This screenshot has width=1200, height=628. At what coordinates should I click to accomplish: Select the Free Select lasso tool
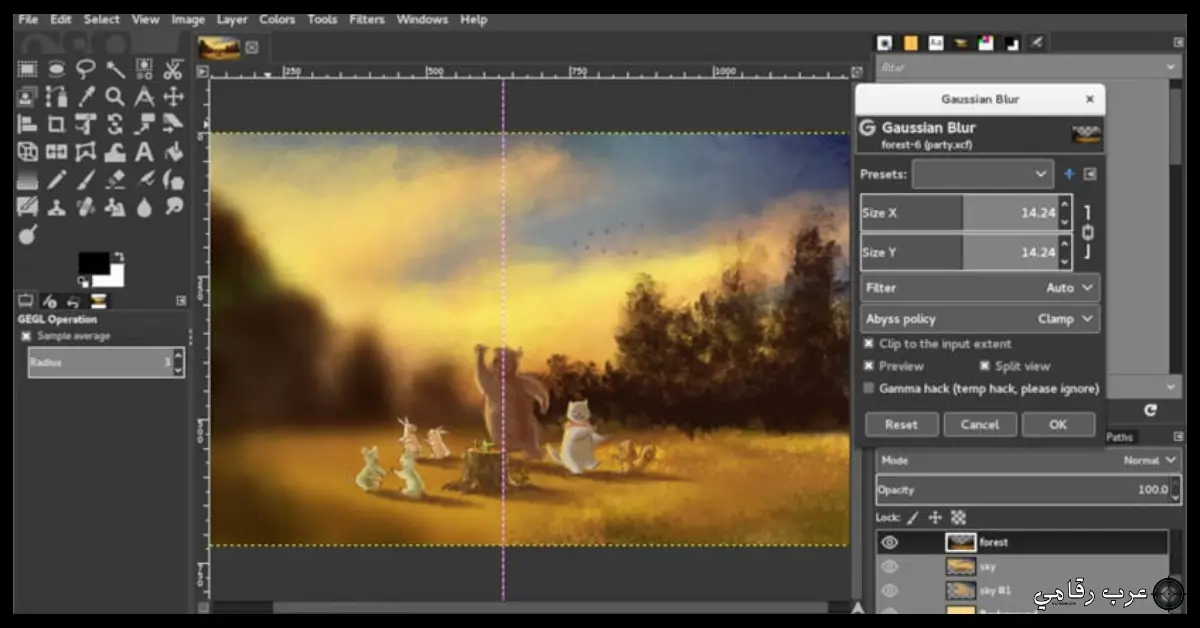click(x=86, y=69)
